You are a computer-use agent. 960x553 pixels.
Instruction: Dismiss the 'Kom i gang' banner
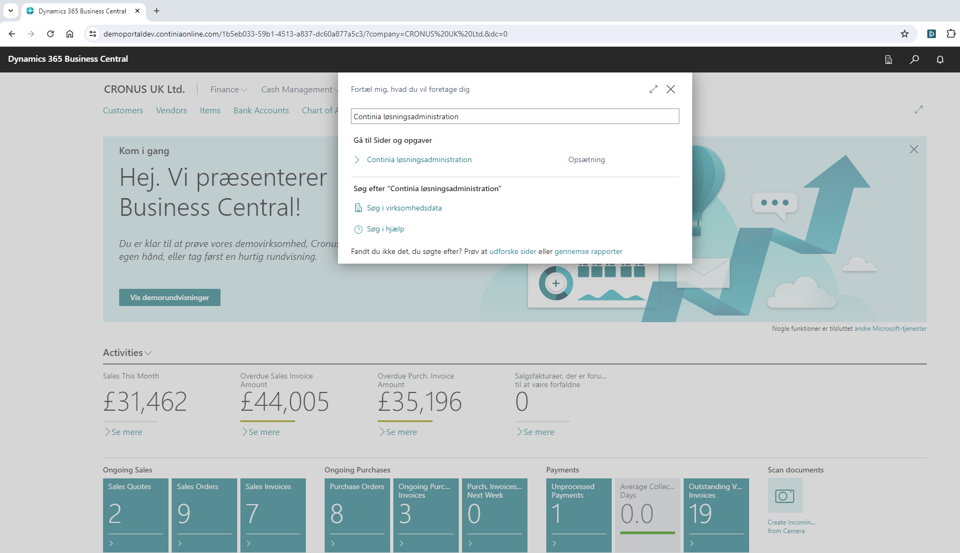[913, 149]
